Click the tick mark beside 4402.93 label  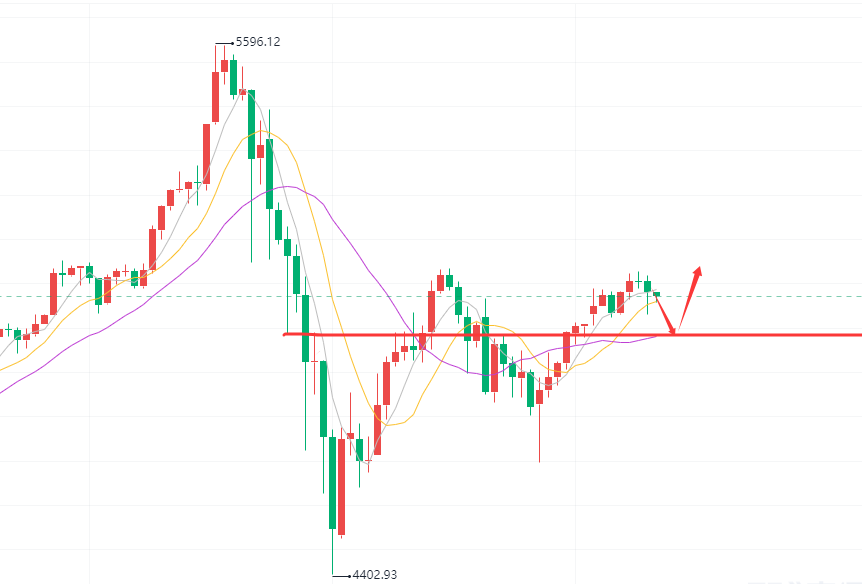[x=340, y=575]
